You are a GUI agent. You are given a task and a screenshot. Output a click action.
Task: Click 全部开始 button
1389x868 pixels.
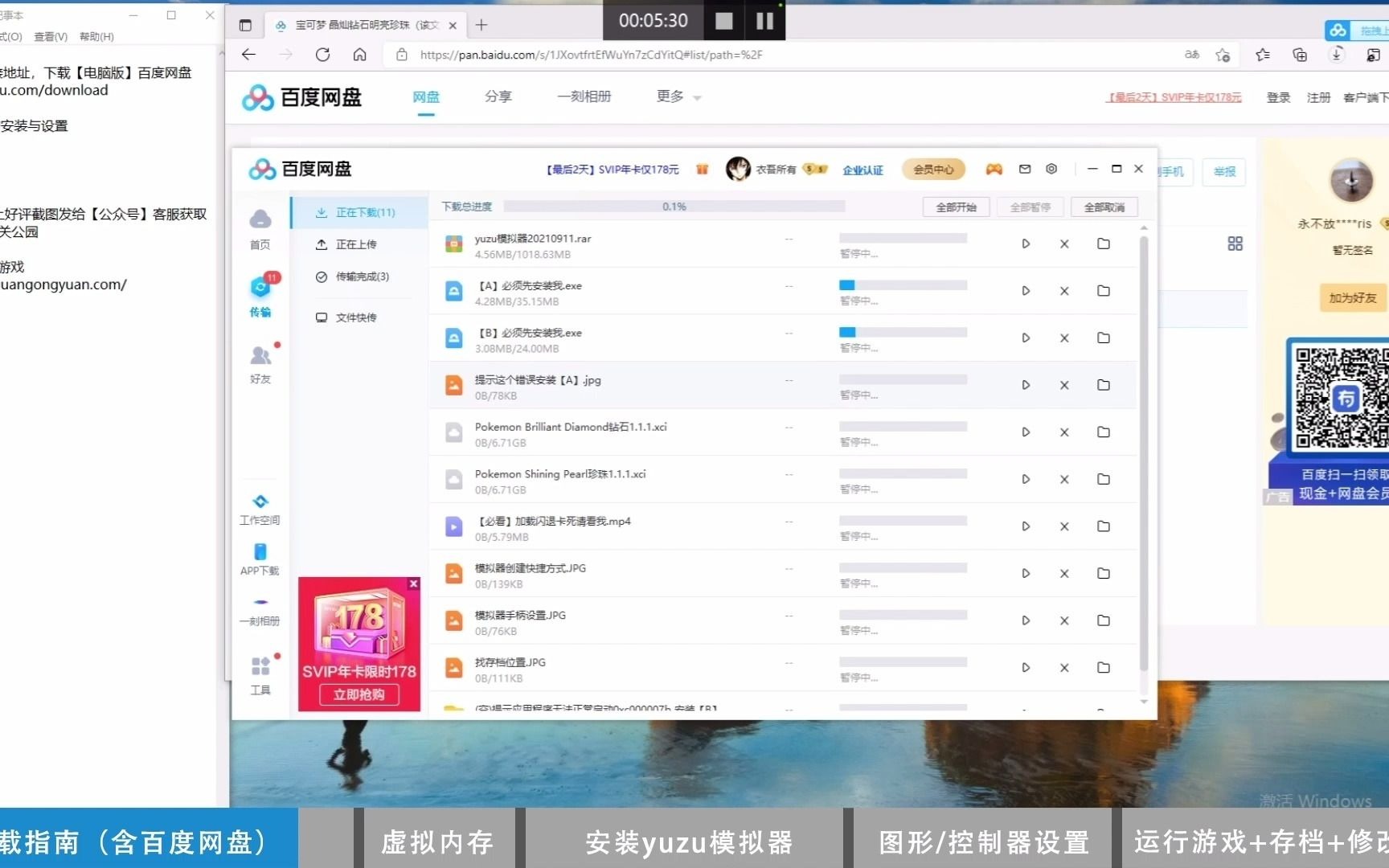click(x=956, y=207)
